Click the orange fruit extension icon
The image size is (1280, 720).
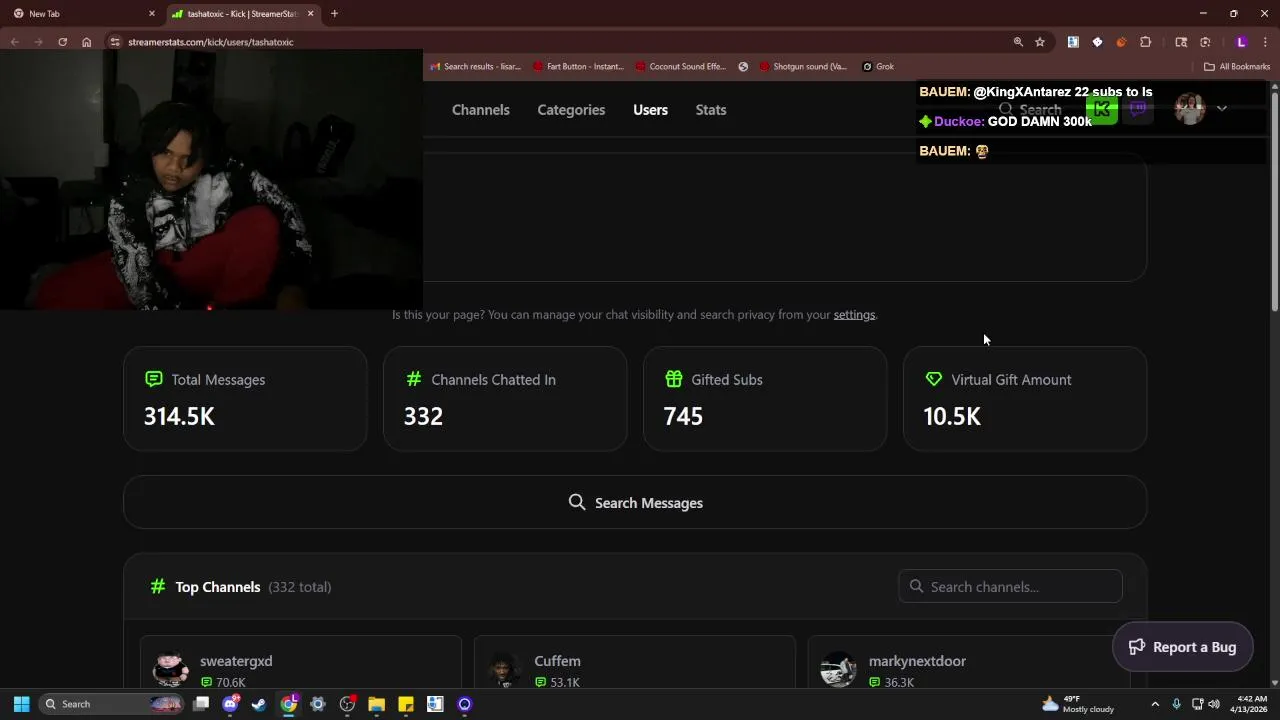pos(1121,42)
